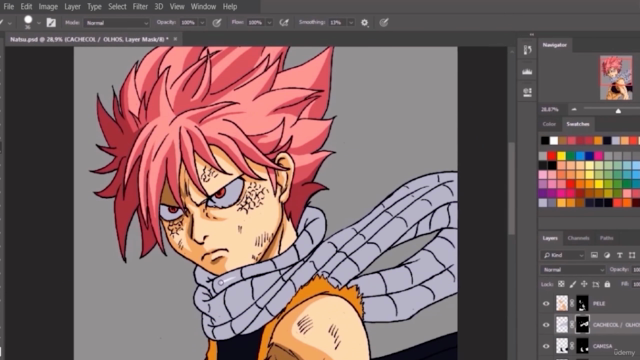This screenshot has width=640, height=360.
Task: Open the Smoothing value dropdown arrow
Action: pyautogui.click(x=351, y=23)
